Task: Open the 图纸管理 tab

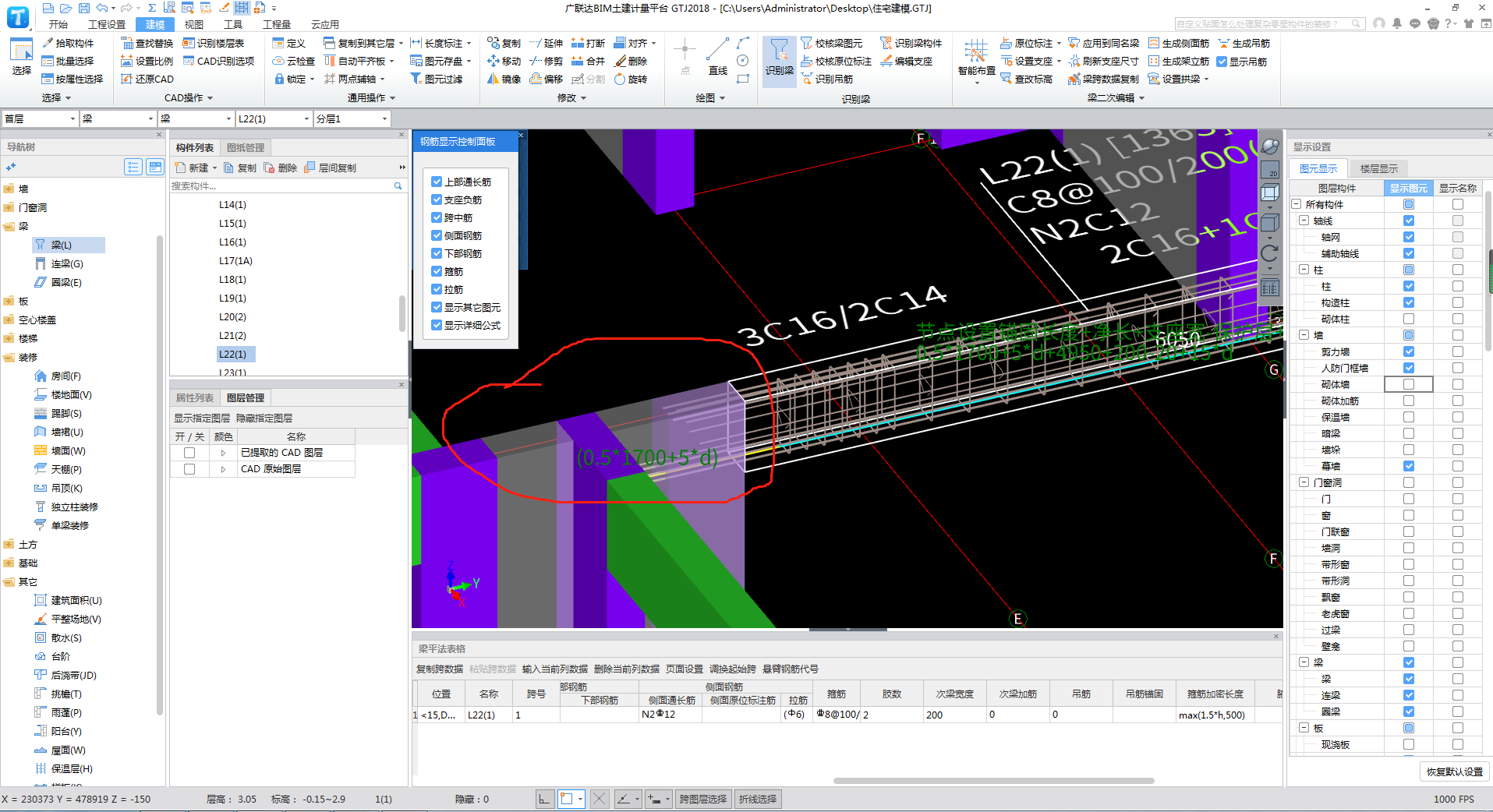Action: [x=246, y=147]
